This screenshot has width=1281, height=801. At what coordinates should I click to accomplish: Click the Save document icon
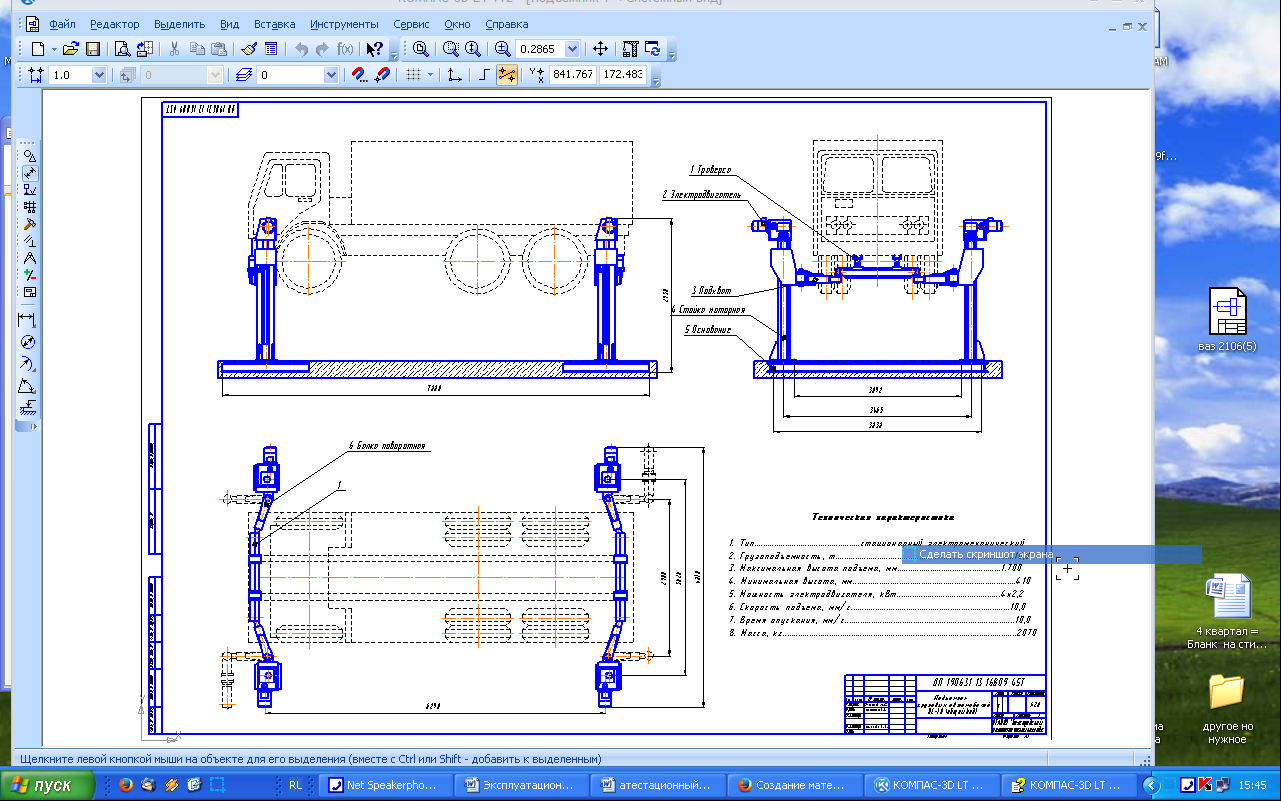click(92, 49)
